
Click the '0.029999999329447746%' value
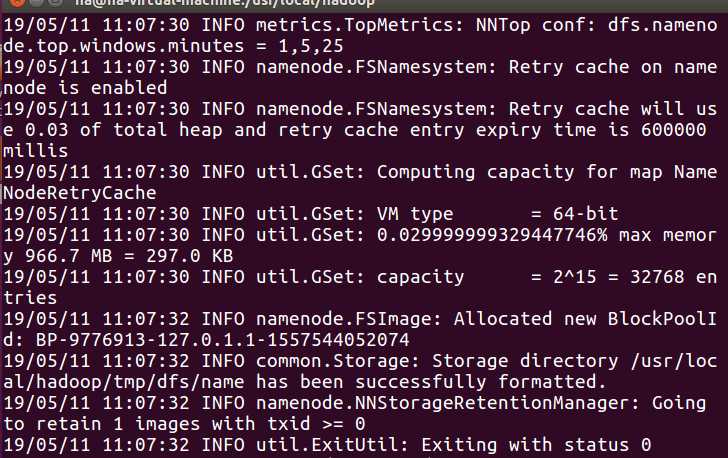(492, 235)
